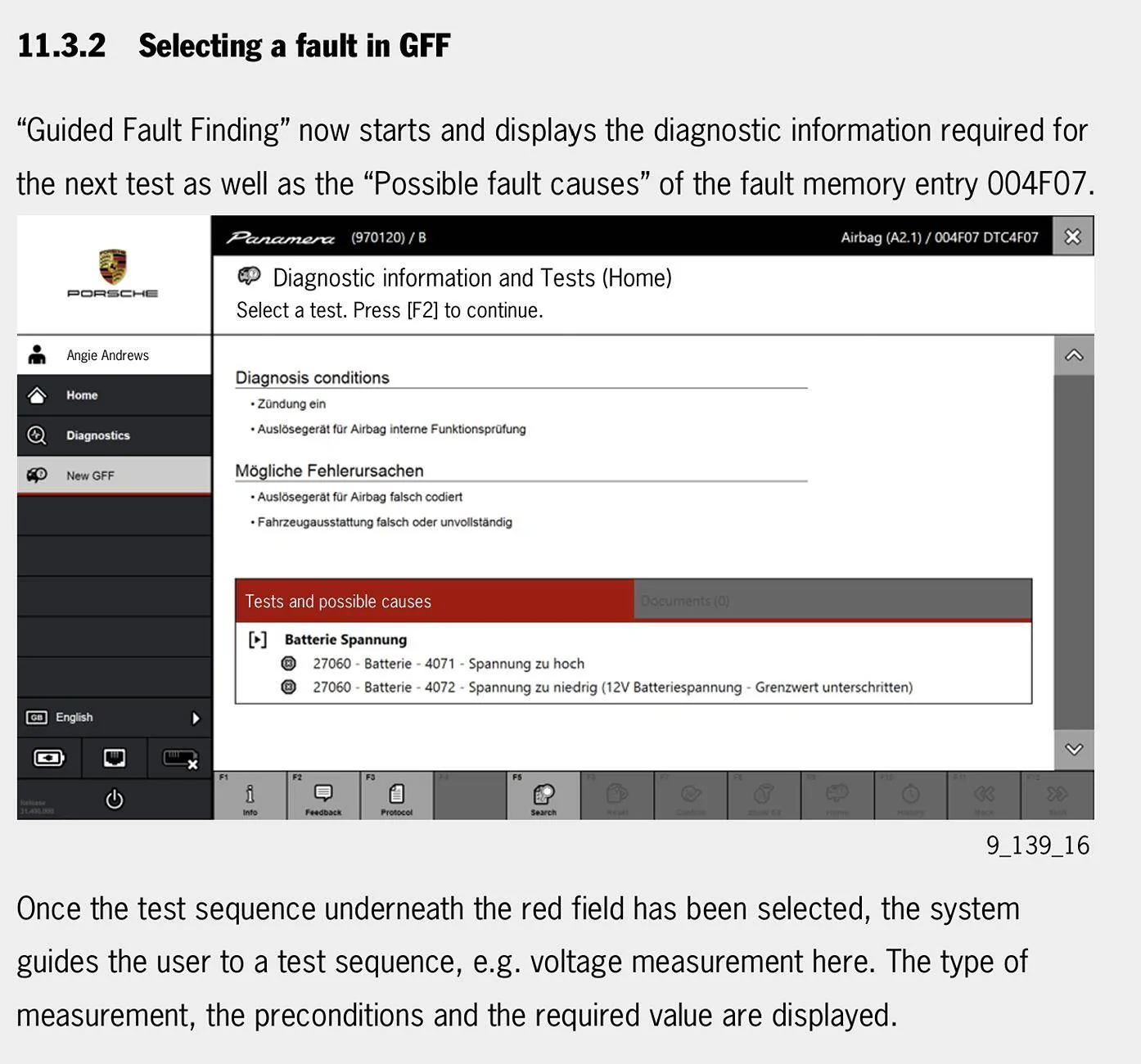Select test 4072 Spannung zu niedrig
The height and width of the screenshot is (1064, 1141).
[x=597, y=688]
